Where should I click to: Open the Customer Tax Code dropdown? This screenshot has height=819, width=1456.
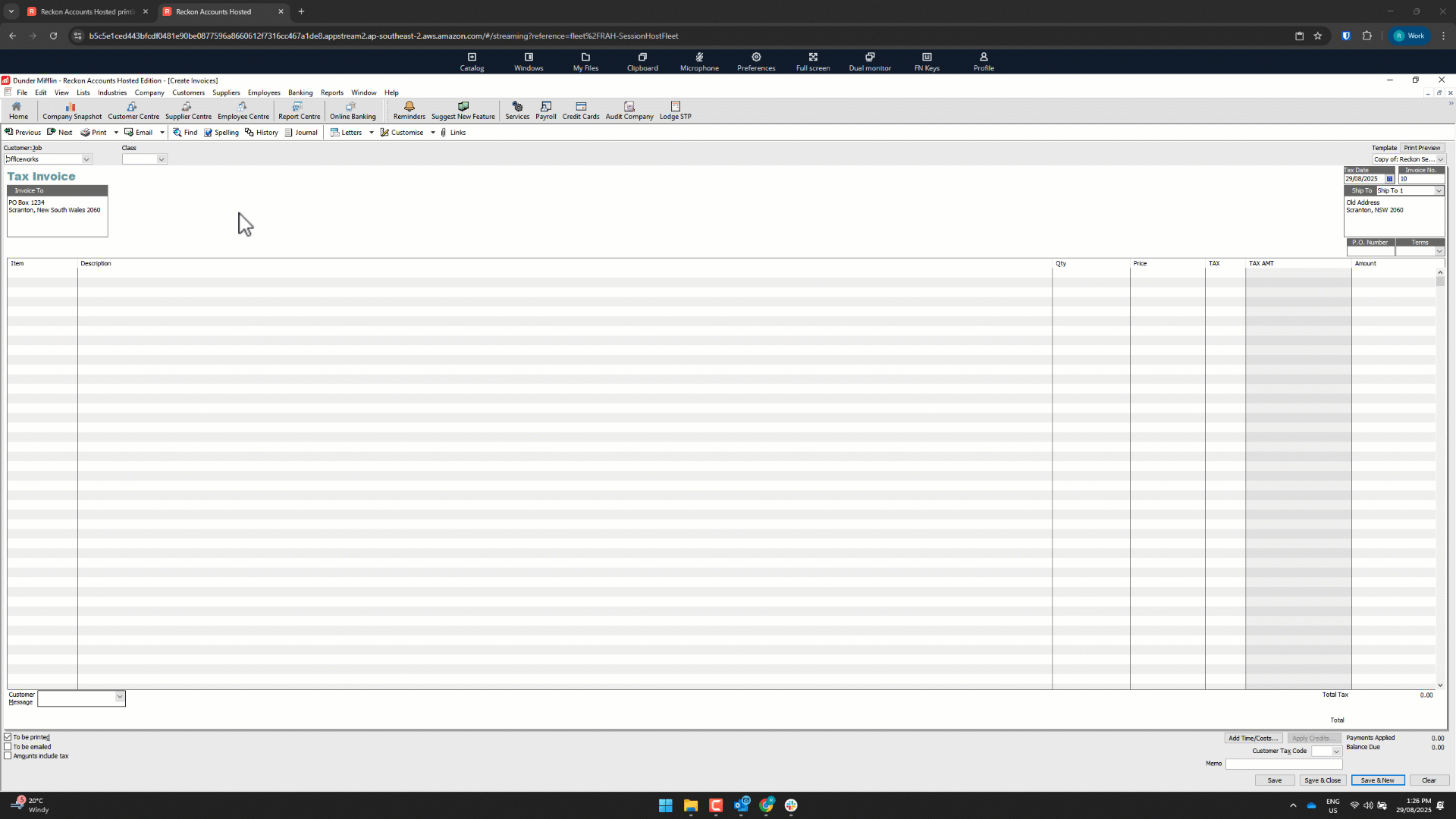click(x=1336, y=752)
